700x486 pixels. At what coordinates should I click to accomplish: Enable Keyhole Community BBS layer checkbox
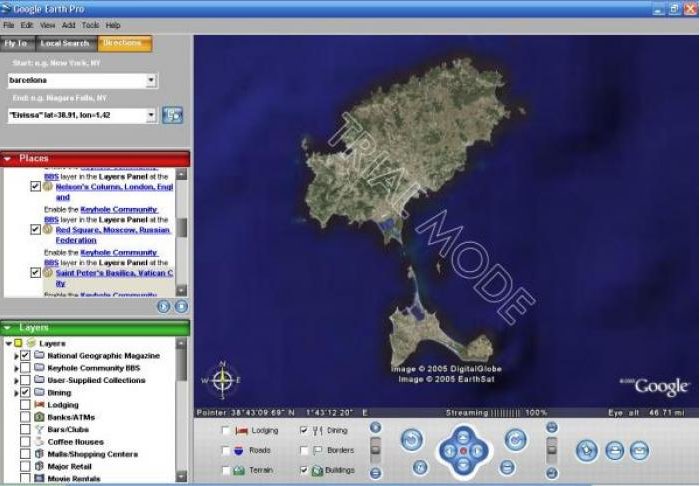(x=25, y=368)
